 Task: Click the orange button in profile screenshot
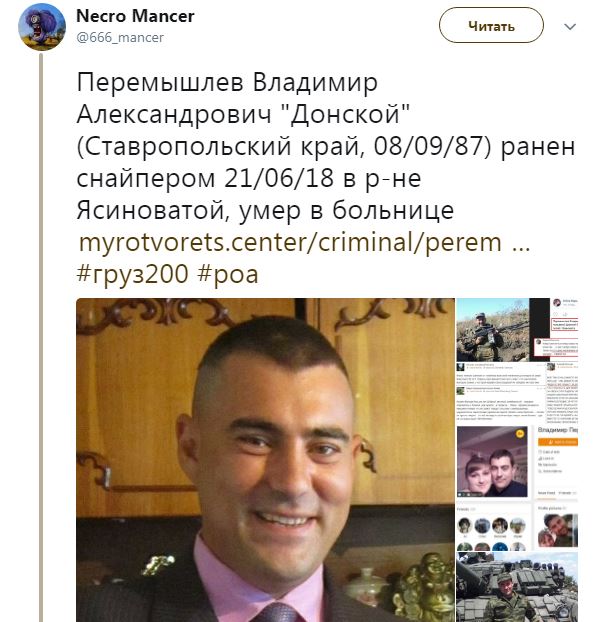558,442
